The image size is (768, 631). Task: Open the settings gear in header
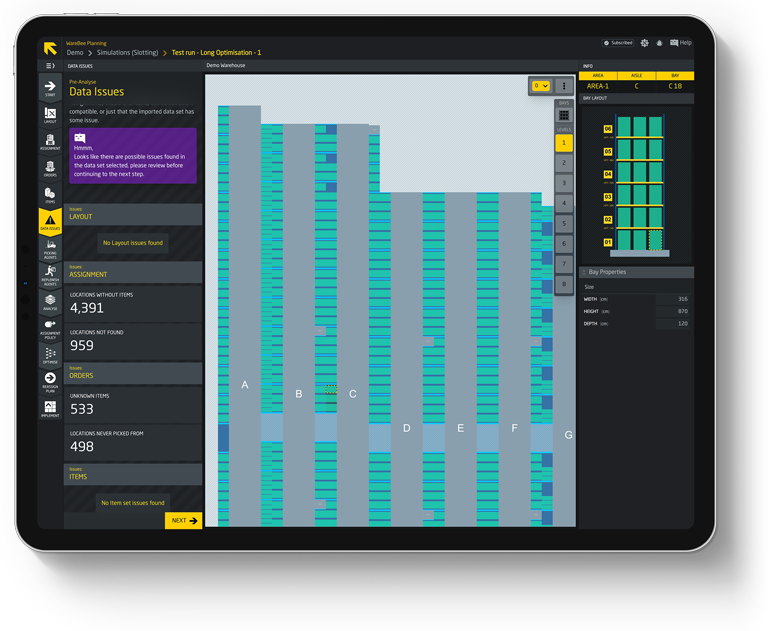pos(645,43)
